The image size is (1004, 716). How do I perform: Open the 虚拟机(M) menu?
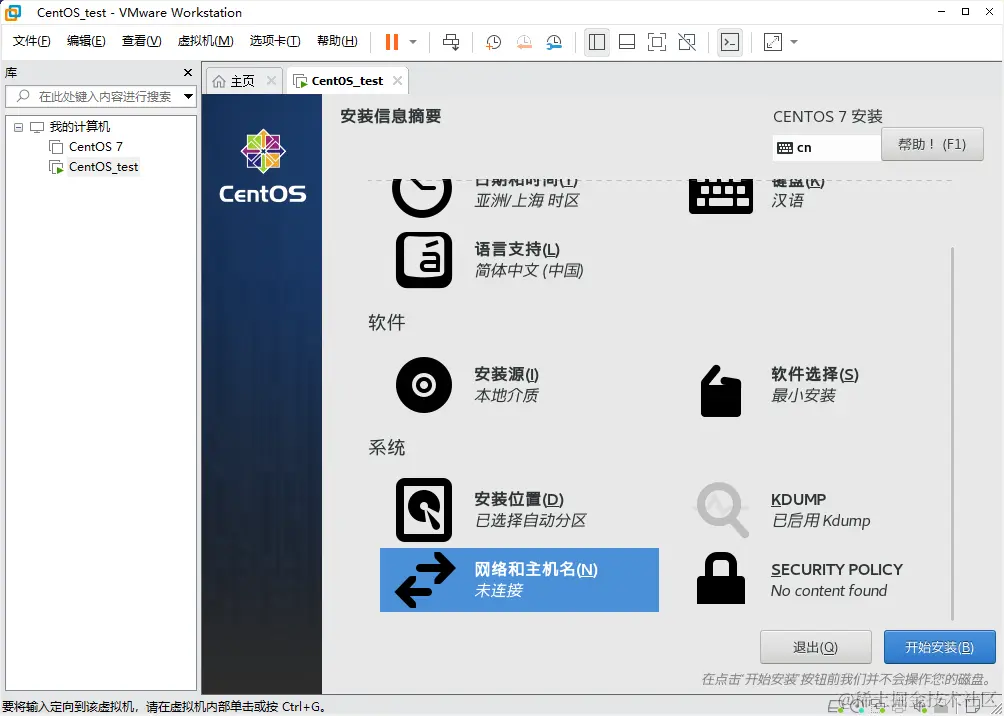pyautogui.click(x=204, y=41)
